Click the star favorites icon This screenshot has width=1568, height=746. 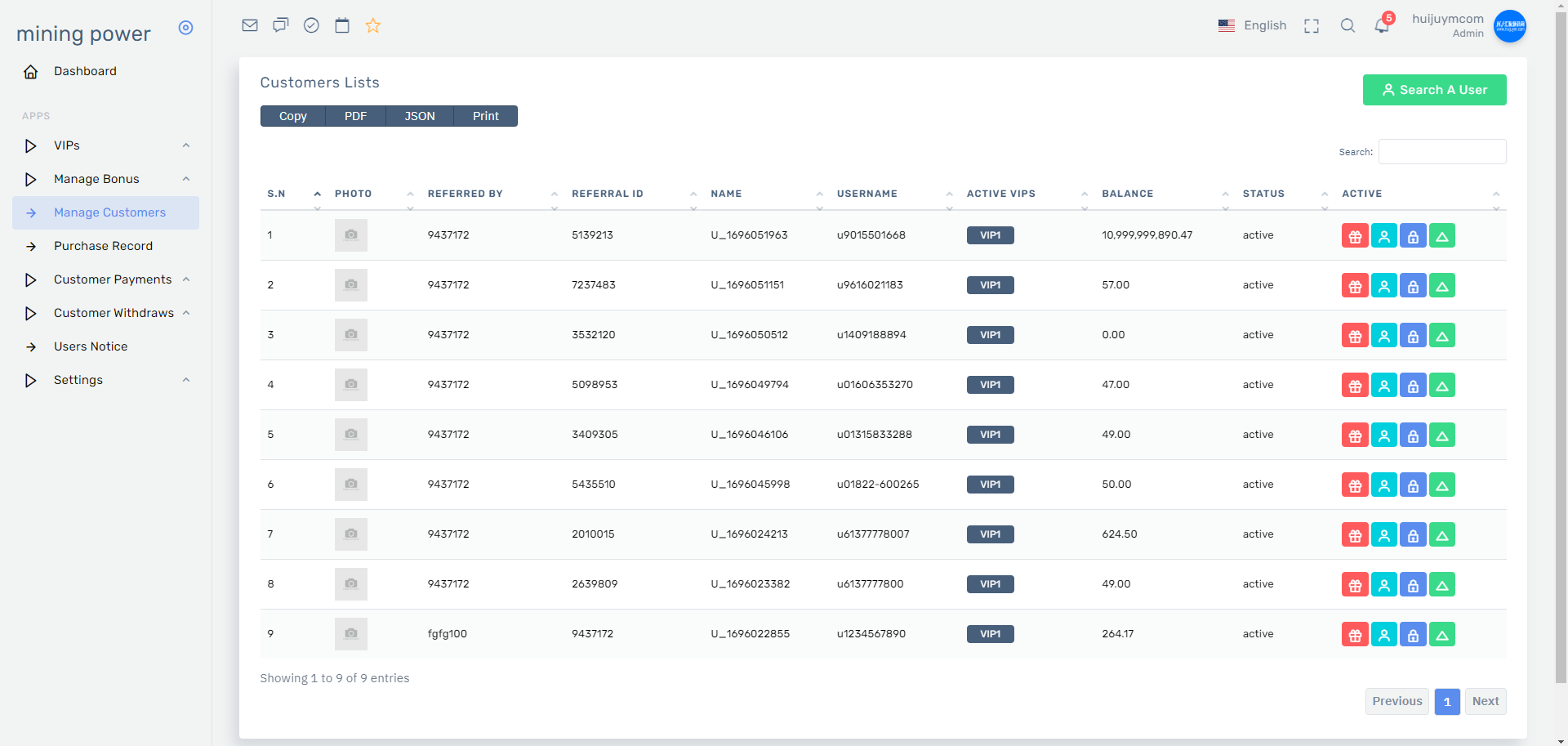373,25
